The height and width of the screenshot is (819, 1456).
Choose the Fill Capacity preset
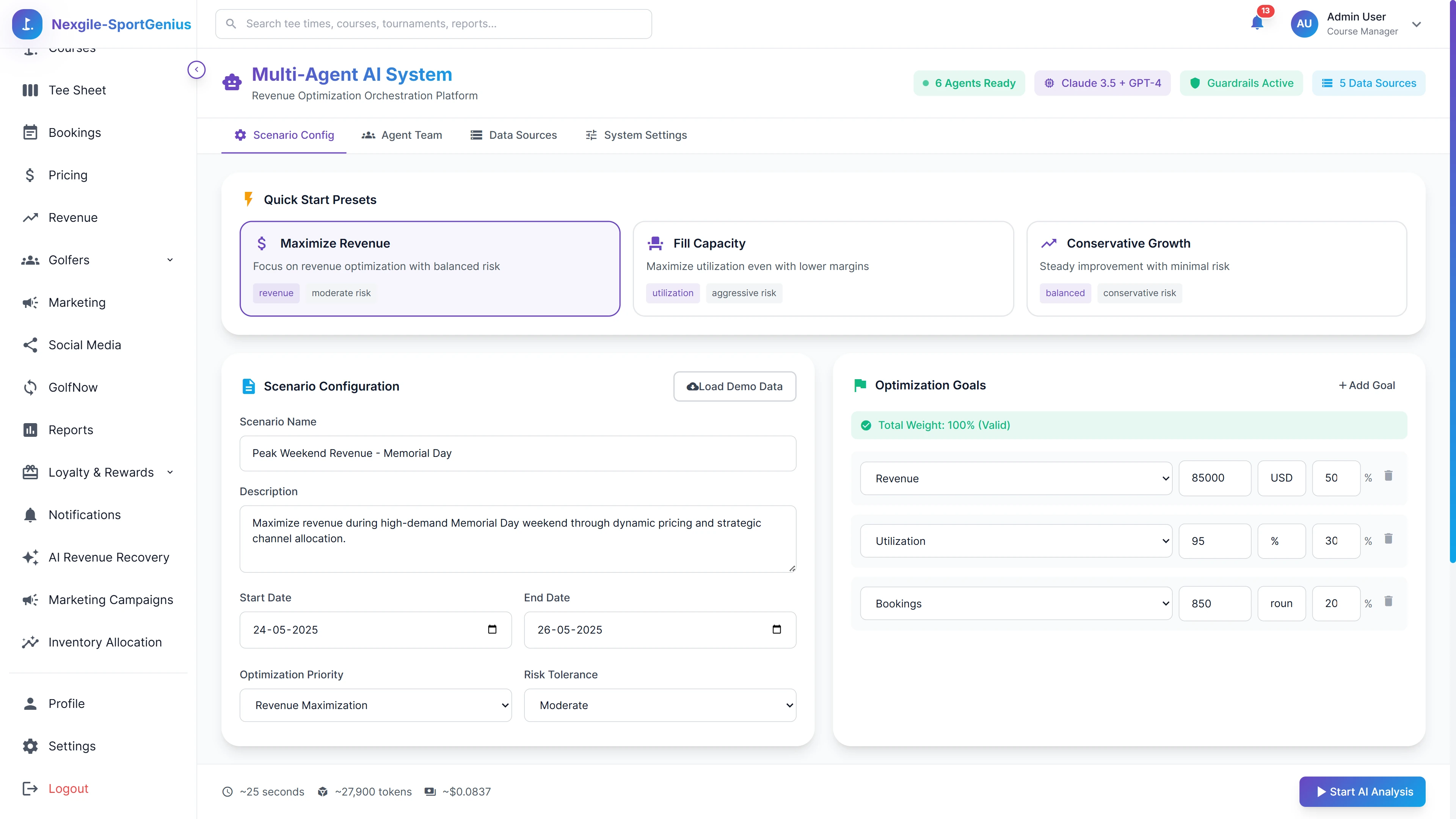(824, 268)
